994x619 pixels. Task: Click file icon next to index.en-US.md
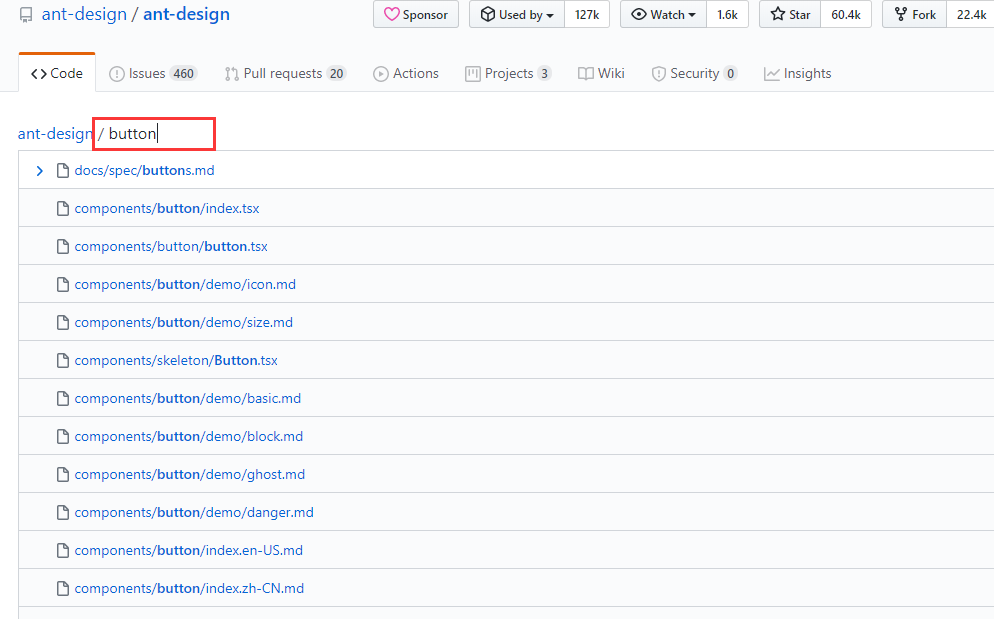tap(63, 551)
